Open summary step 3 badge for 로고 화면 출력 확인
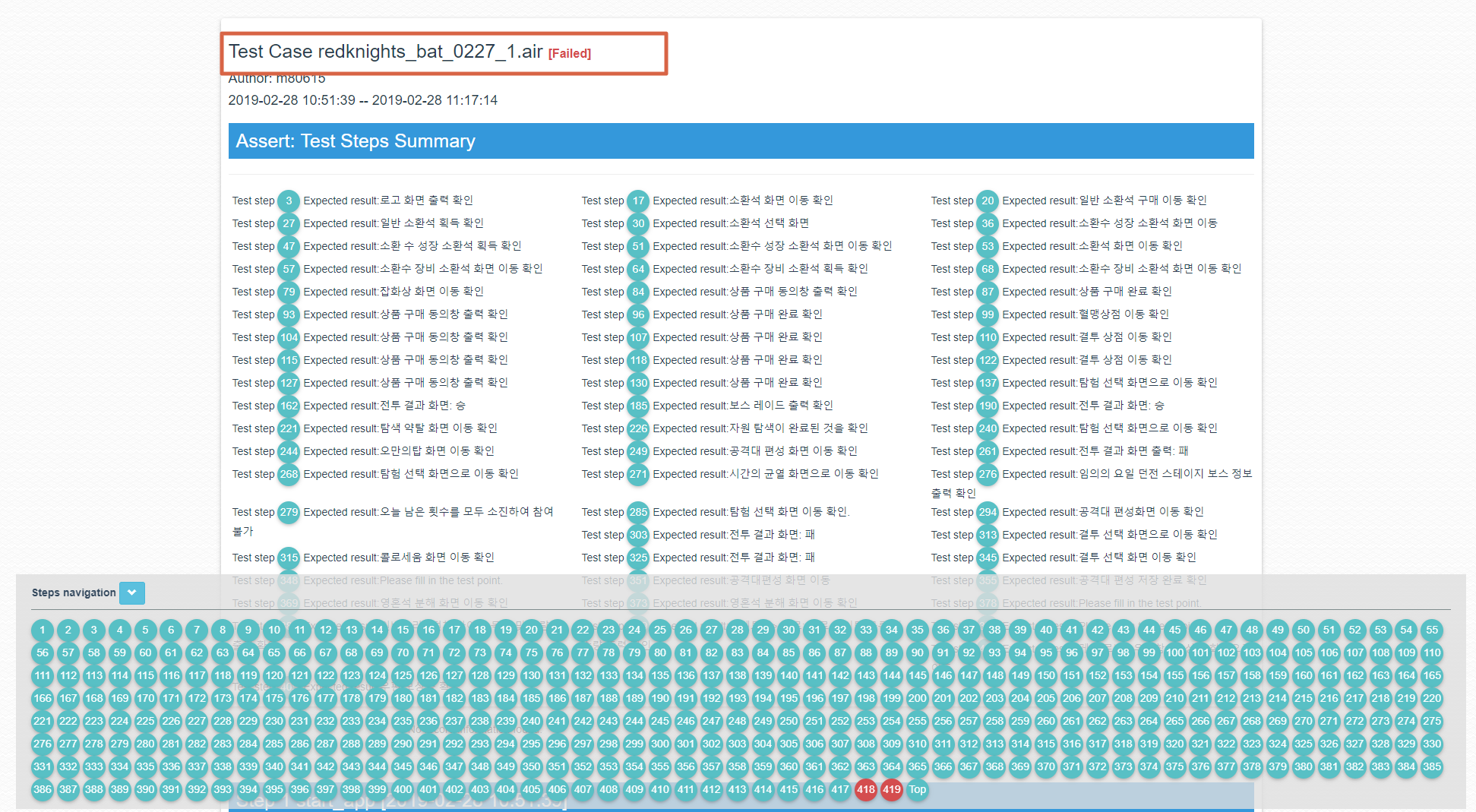Screen dimensions: 1476x812 coord(289,201)
